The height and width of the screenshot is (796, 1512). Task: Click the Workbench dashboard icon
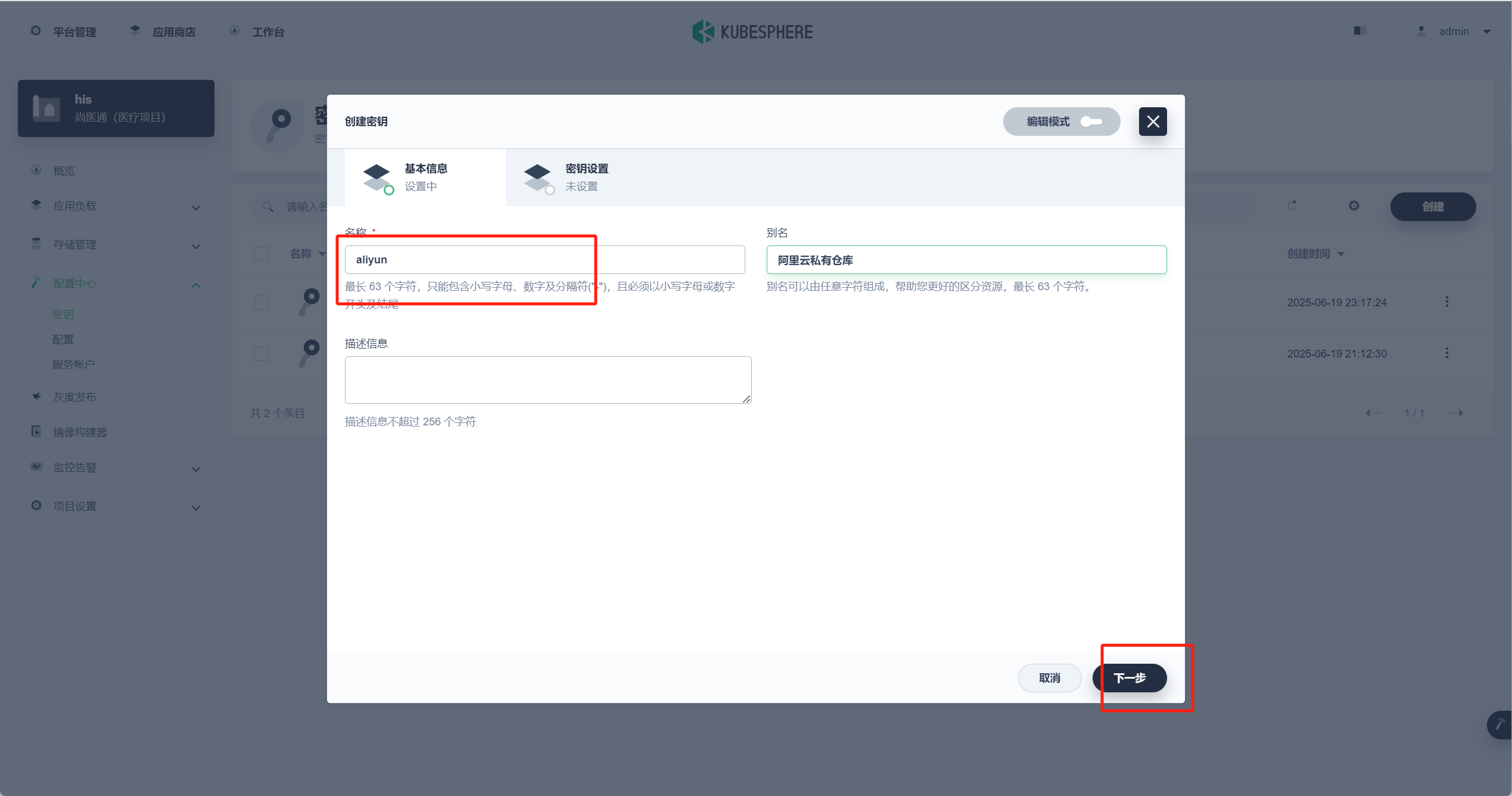coord(235,30)
